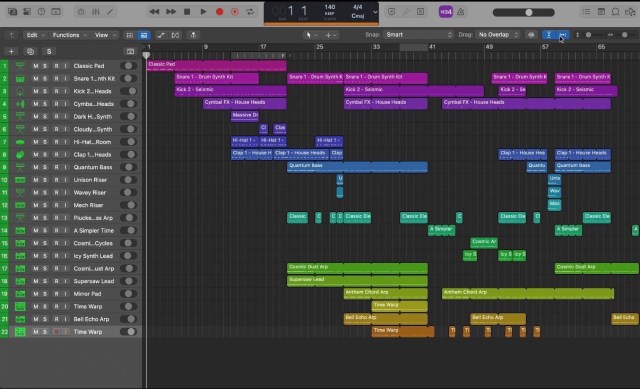Open the Functions menu

(69, 35)
